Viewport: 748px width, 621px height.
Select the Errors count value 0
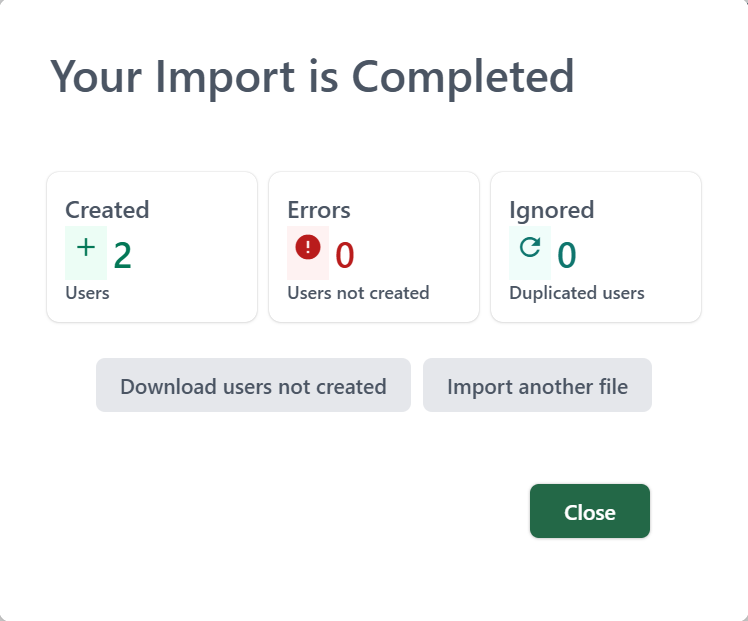[345, 256]
